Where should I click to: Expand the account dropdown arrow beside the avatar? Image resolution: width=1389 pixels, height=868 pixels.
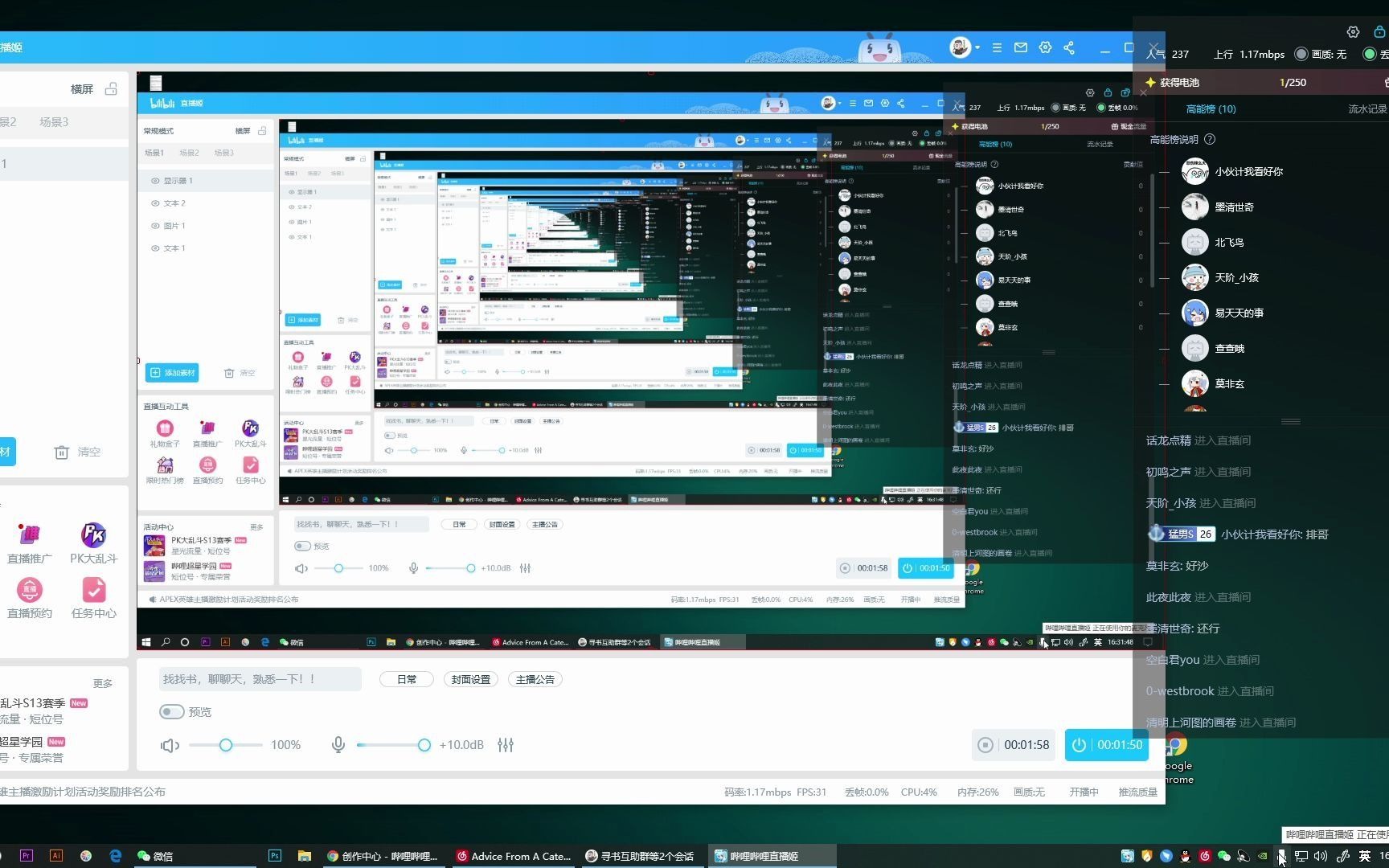(977, 47)
